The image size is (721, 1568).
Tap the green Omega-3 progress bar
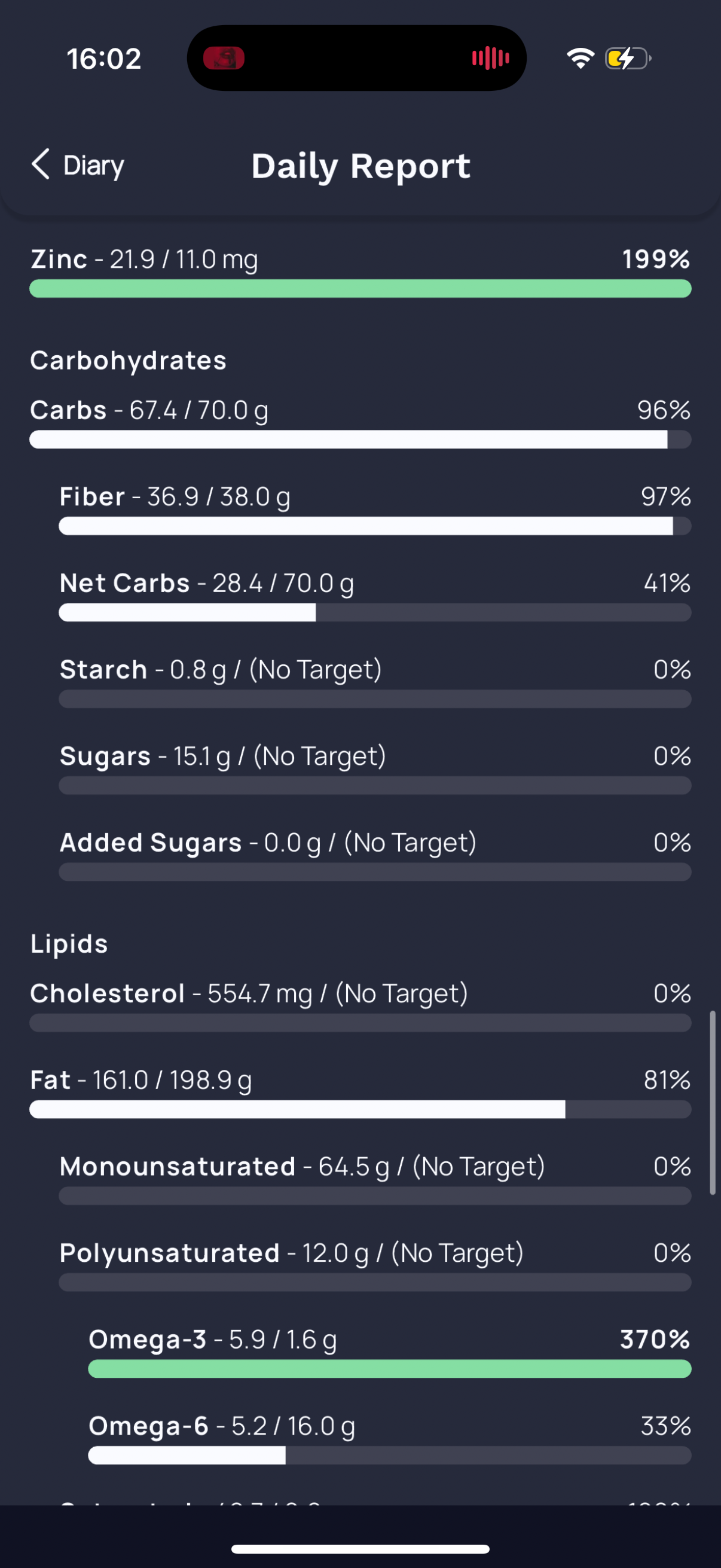(389, 1368)
